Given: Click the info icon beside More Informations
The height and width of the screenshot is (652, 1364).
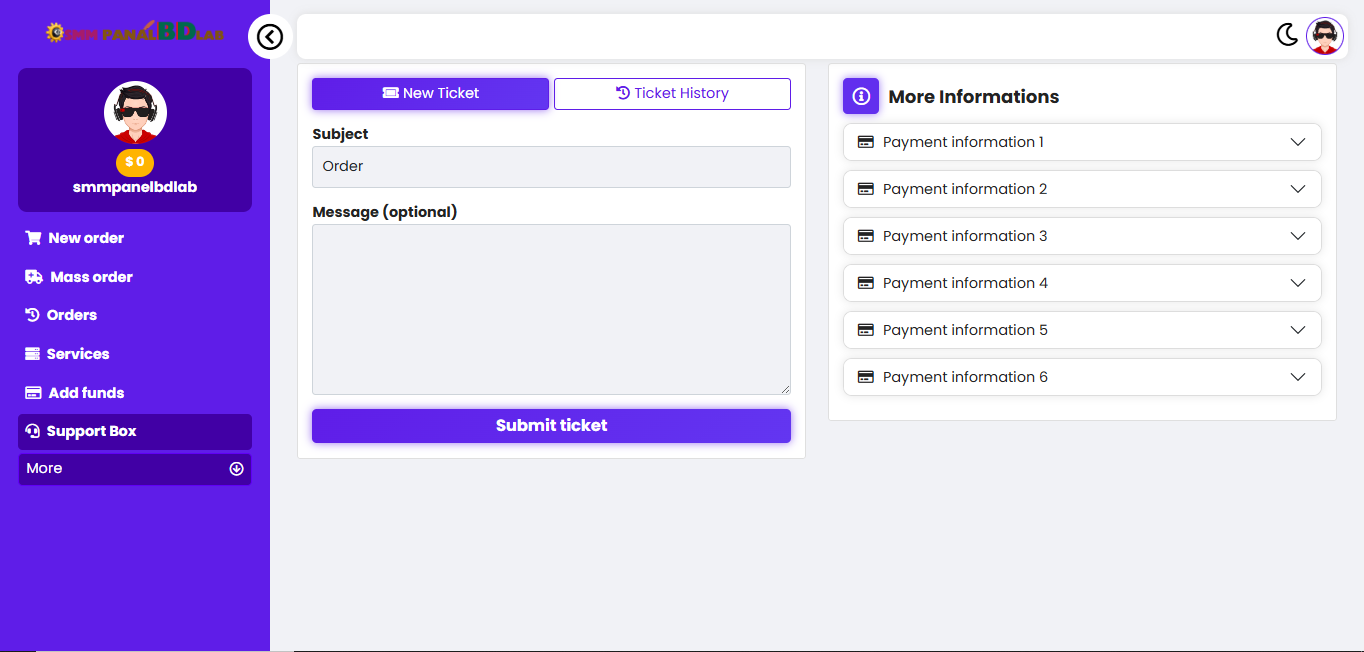Looking at the screenshot, I should coord(861,96).
